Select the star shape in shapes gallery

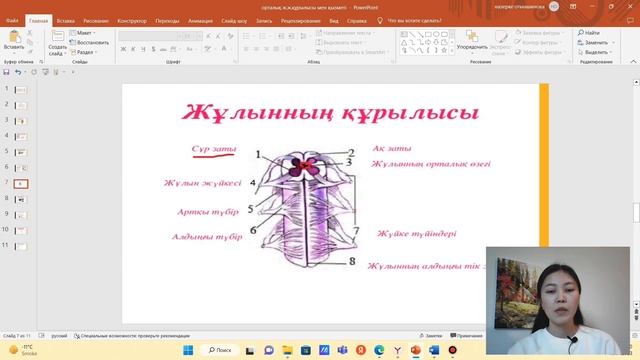click(444, 50)
